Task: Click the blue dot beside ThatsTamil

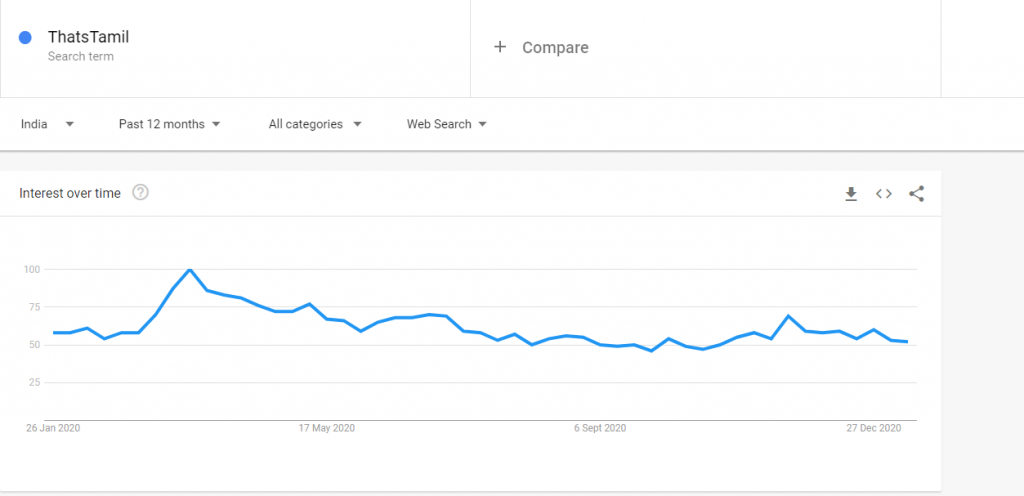Action: 25,37
